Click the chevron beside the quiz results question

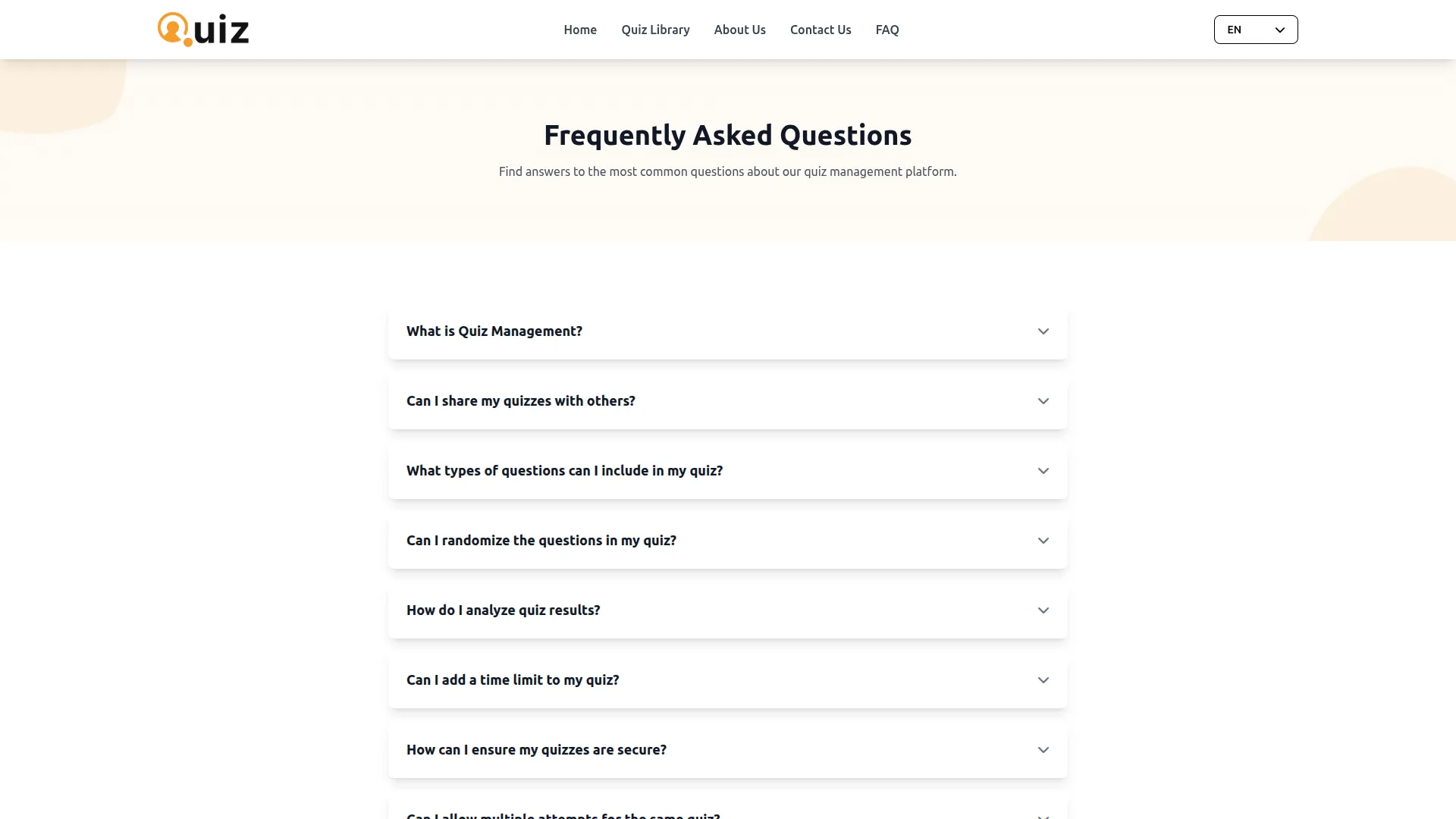1043,610
